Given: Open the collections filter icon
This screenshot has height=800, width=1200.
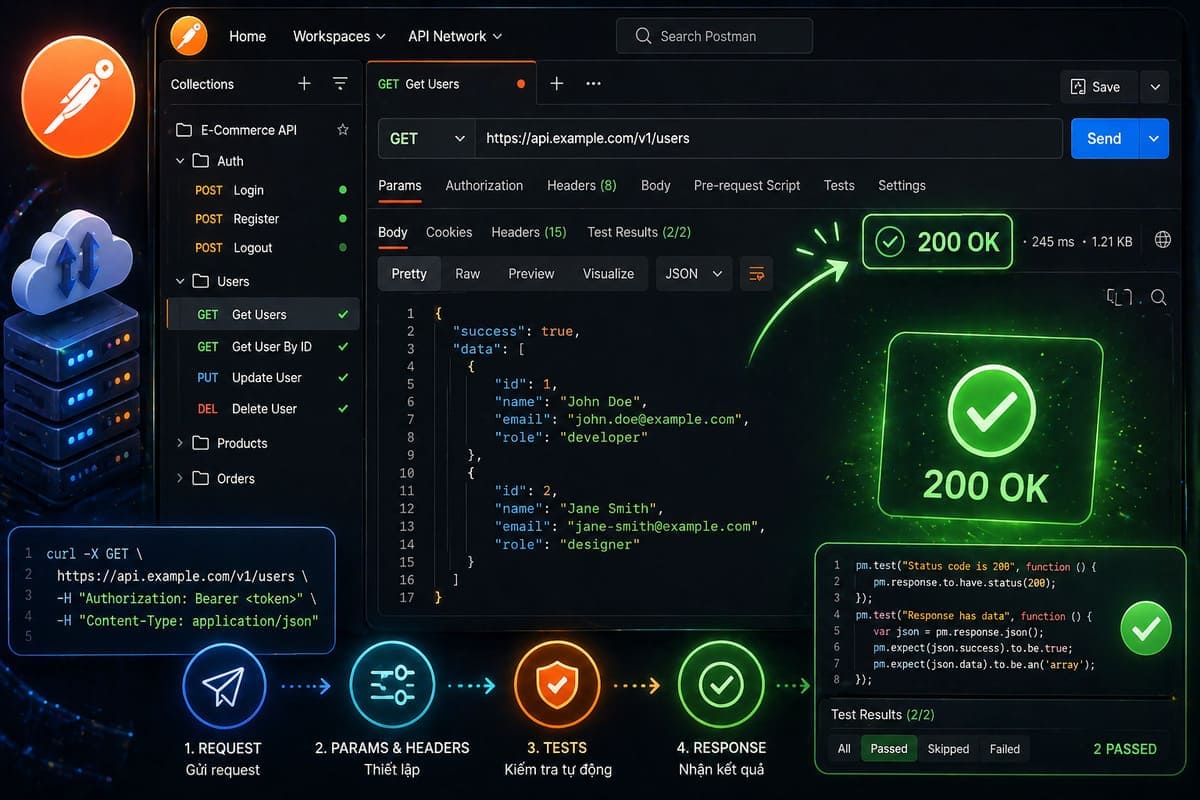Looking at the screenshot, I should [x=340, y=84].
